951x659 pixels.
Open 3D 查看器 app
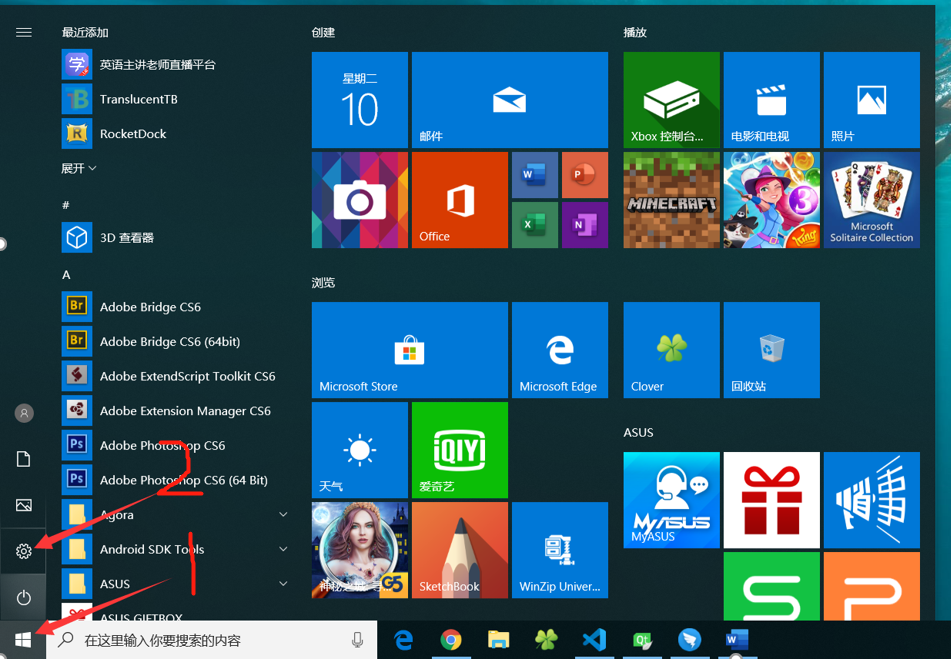(x=175, y=237)
